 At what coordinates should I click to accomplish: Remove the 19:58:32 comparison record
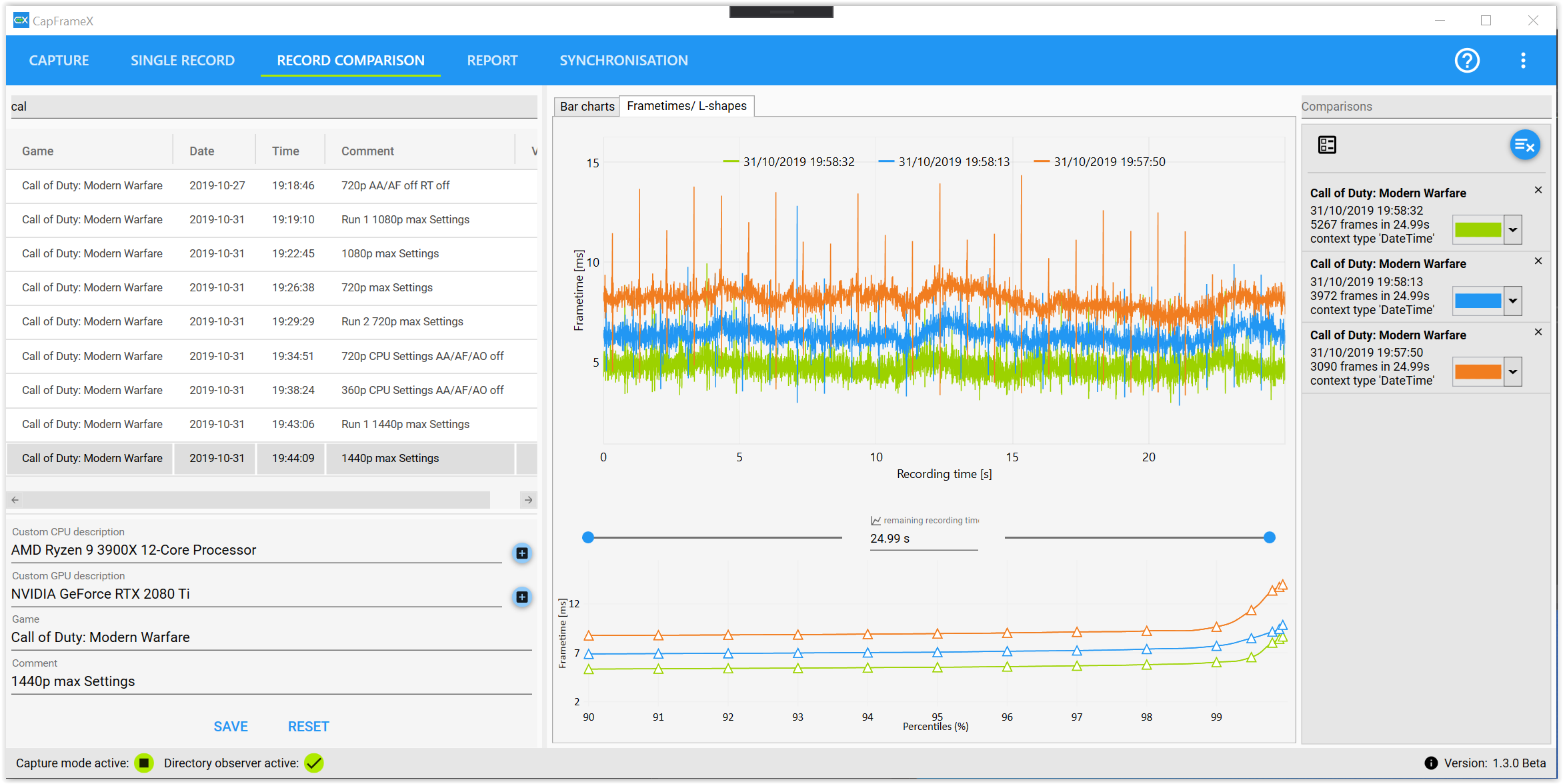click(x=1538, y=190)
